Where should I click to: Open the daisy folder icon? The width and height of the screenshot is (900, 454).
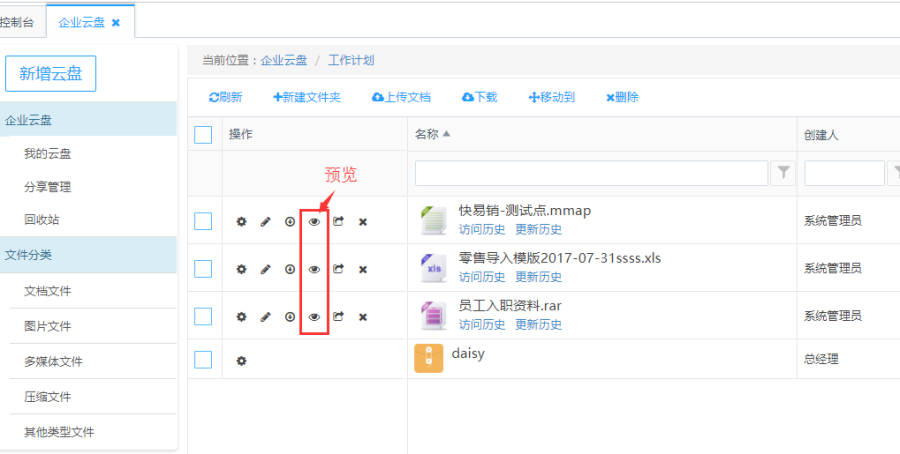coord(428,358)
